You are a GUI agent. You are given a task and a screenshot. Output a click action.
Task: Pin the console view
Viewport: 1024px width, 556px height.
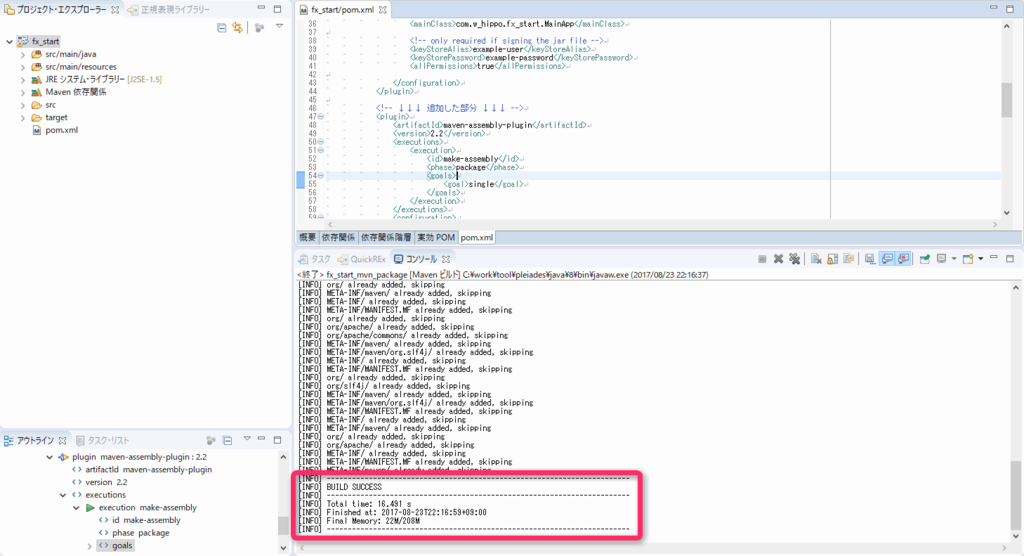point(925,259)
